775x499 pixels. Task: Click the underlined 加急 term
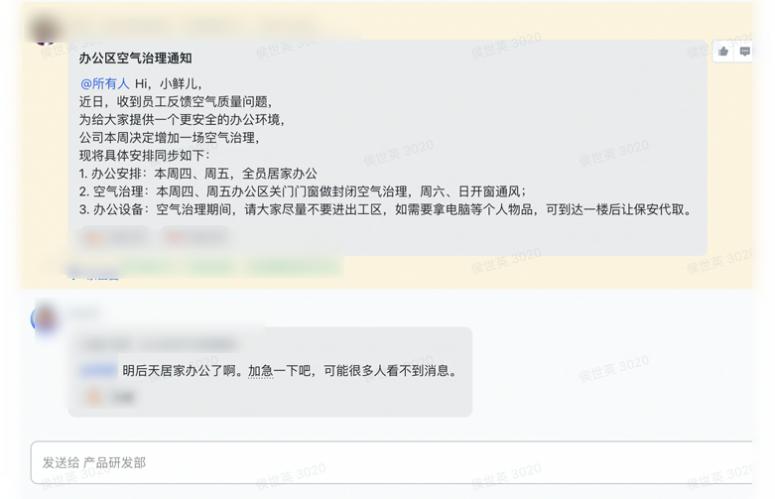click(x=260, y=371)
